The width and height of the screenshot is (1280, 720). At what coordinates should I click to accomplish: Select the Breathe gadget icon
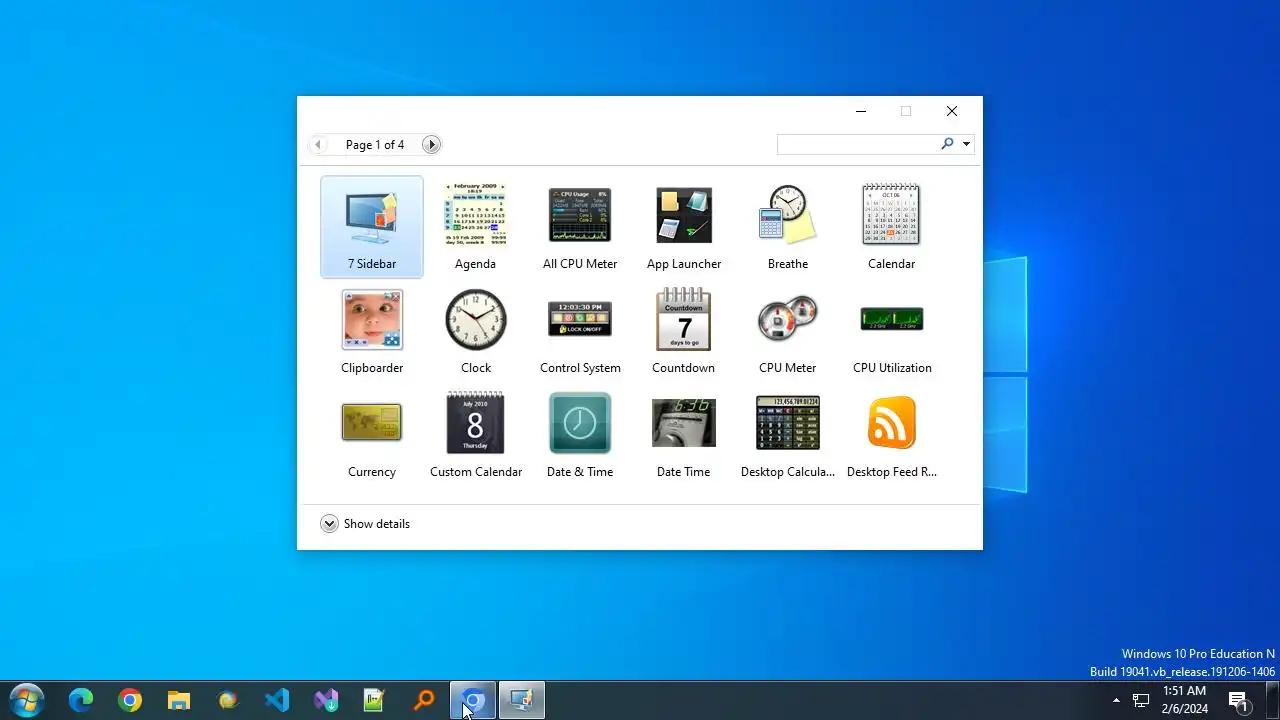[x=788, y=214]
